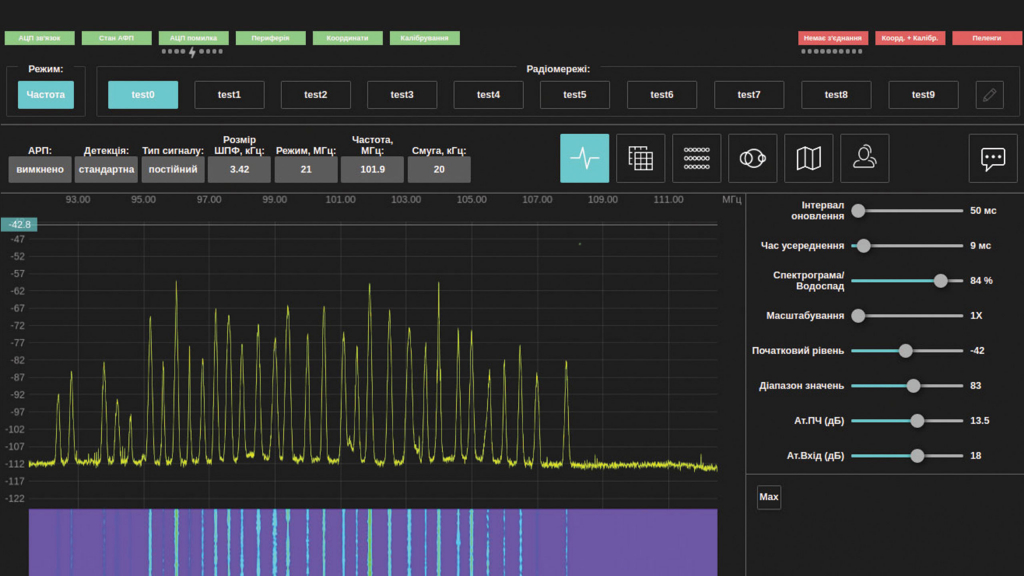Click the pencil edit radio networks icon
Screen dimensions: 1024x576
point(989,95)
